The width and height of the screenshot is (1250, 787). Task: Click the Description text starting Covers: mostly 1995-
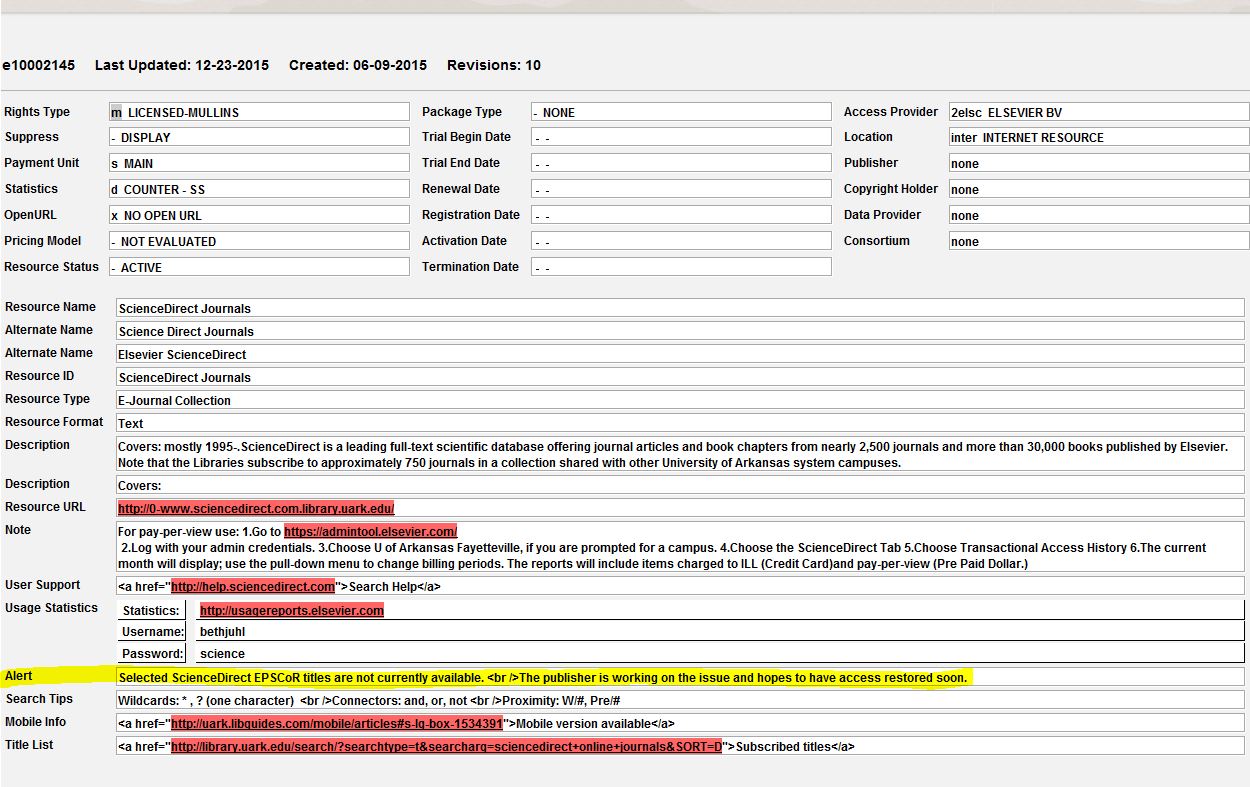pos(680,454)
